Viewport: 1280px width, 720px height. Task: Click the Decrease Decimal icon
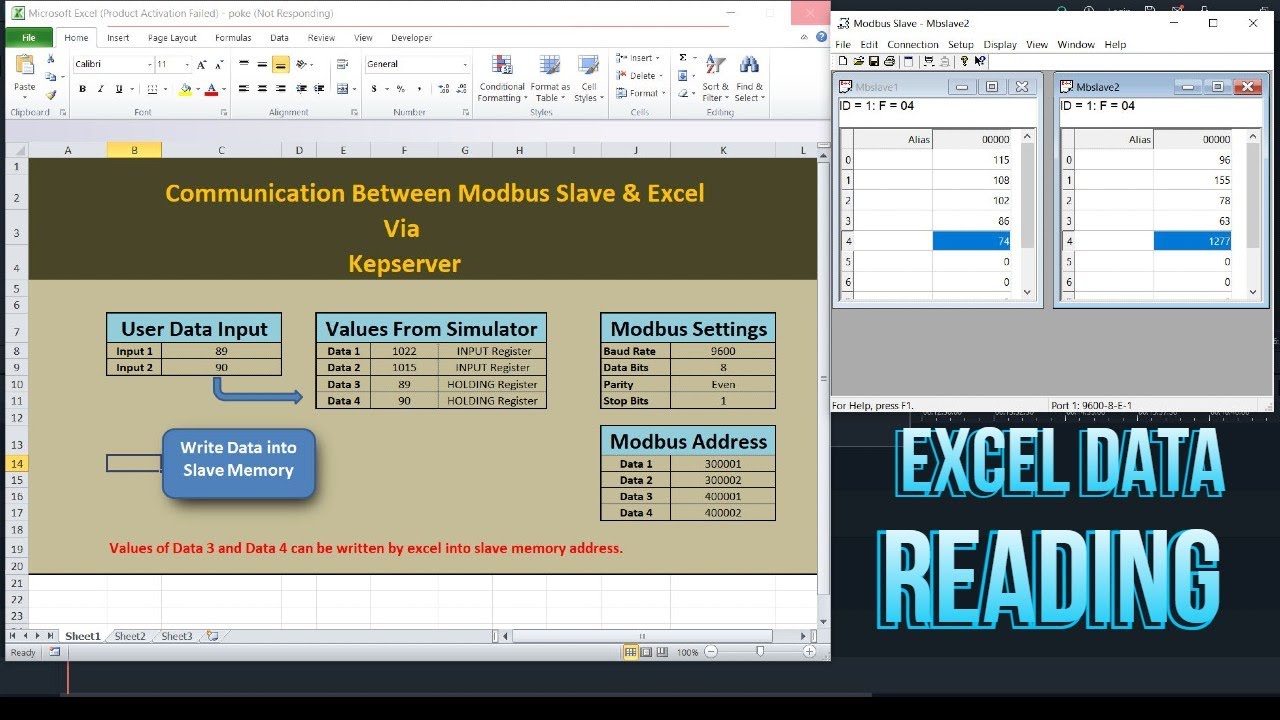click(462, 88)
